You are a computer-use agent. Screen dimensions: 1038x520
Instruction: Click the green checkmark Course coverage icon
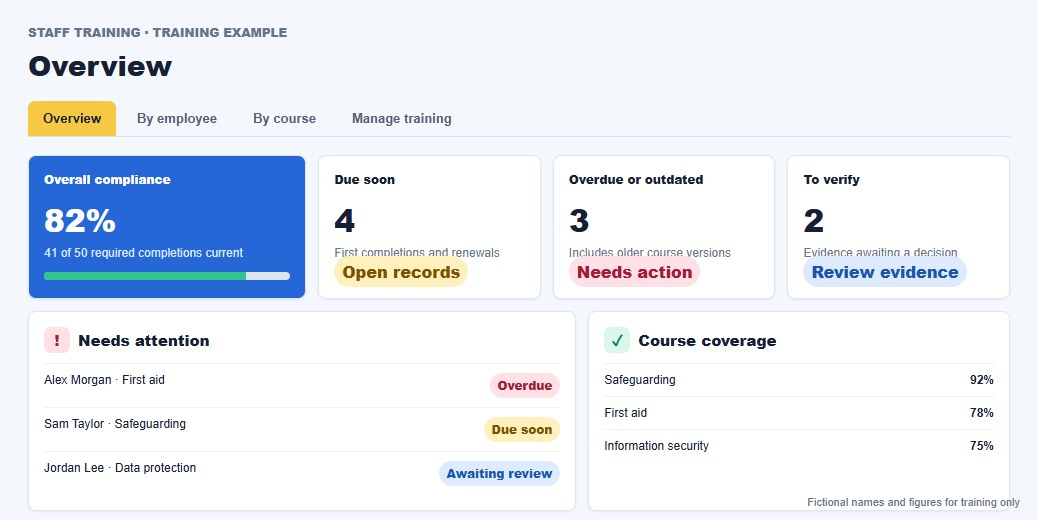(x=617, y=341)
